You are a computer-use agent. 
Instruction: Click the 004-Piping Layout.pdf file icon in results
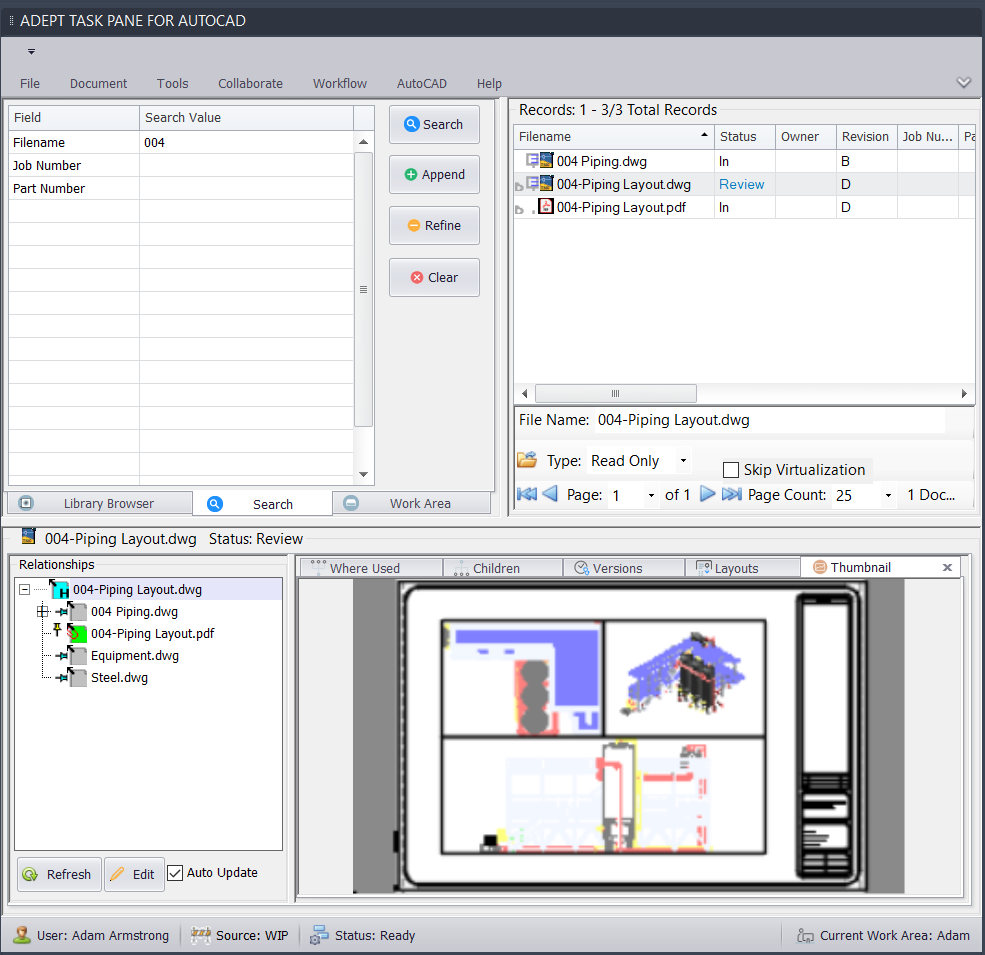[546, 207]
